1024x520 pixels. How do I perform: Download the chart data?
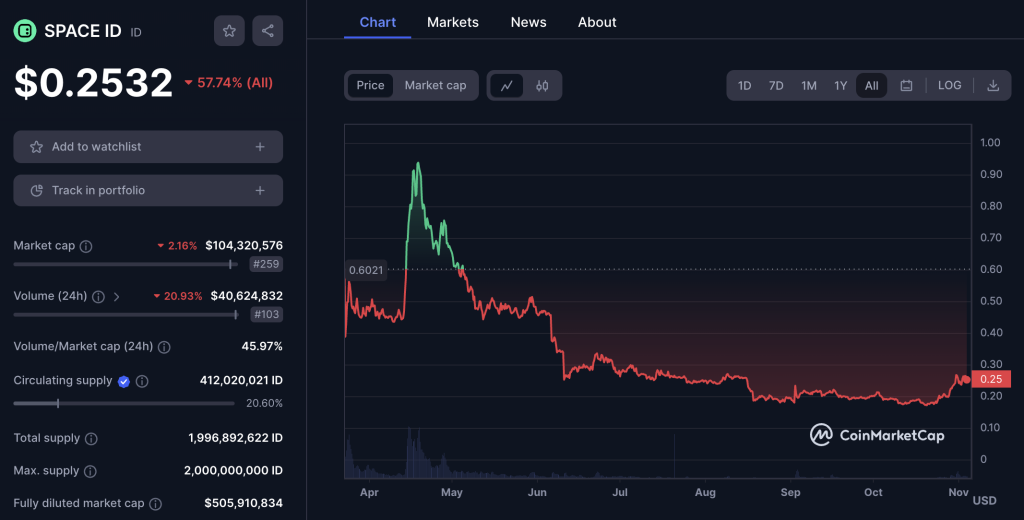(x=993, y=86)
